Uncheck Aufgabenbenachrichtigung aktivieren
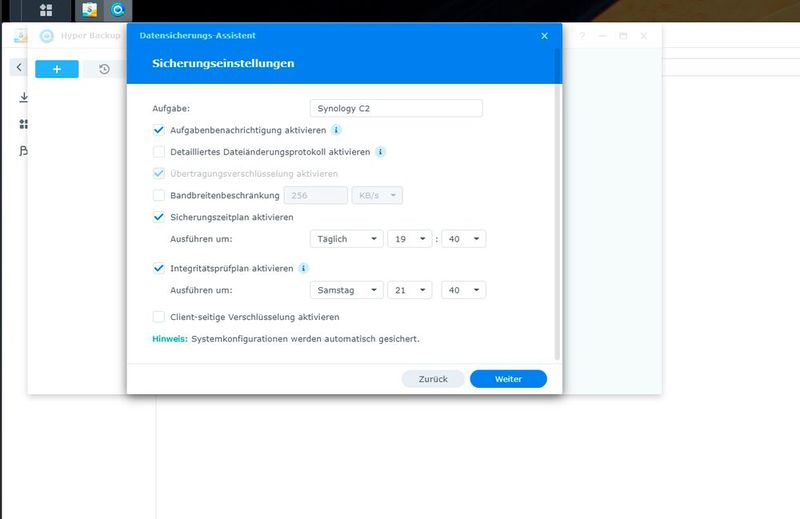This screenshot has height=519, width=800. pyautogui.click(x=159, y=130)
